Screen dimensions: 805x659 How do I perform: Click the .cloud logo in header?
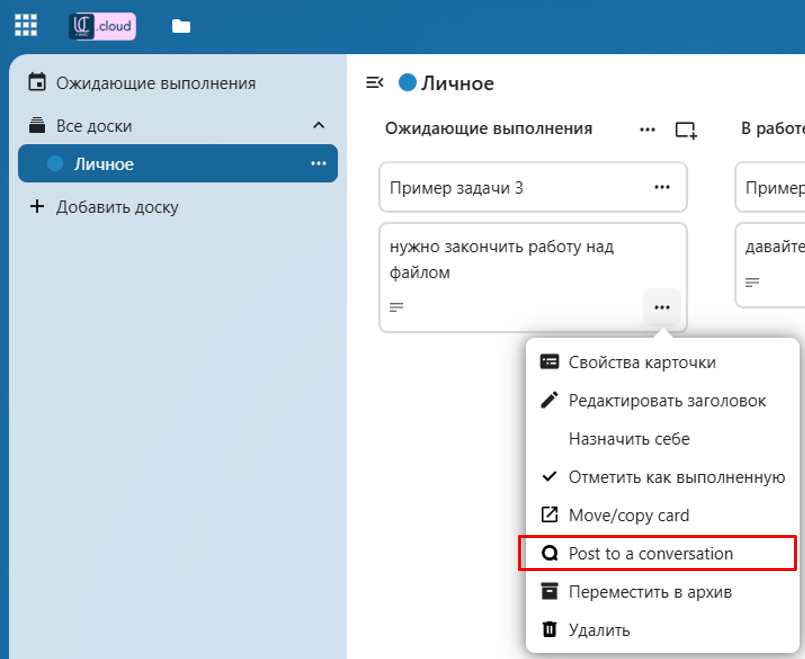click(x=102, y=27)
